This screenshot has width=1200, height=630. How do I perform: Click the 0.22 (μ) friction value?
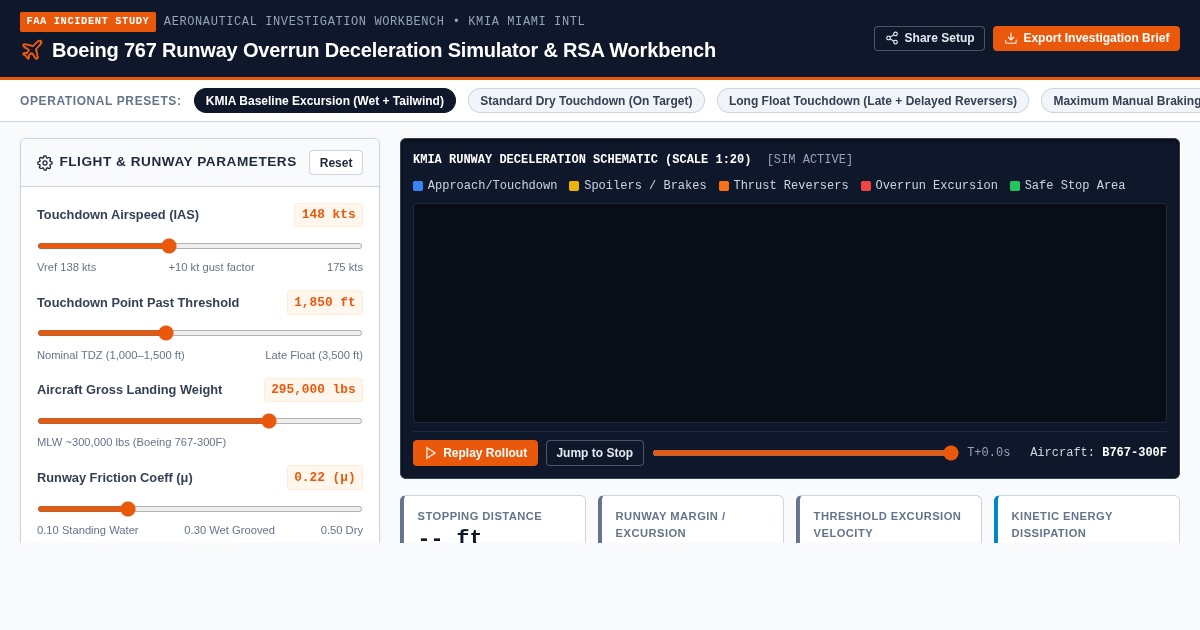point(325,478)
